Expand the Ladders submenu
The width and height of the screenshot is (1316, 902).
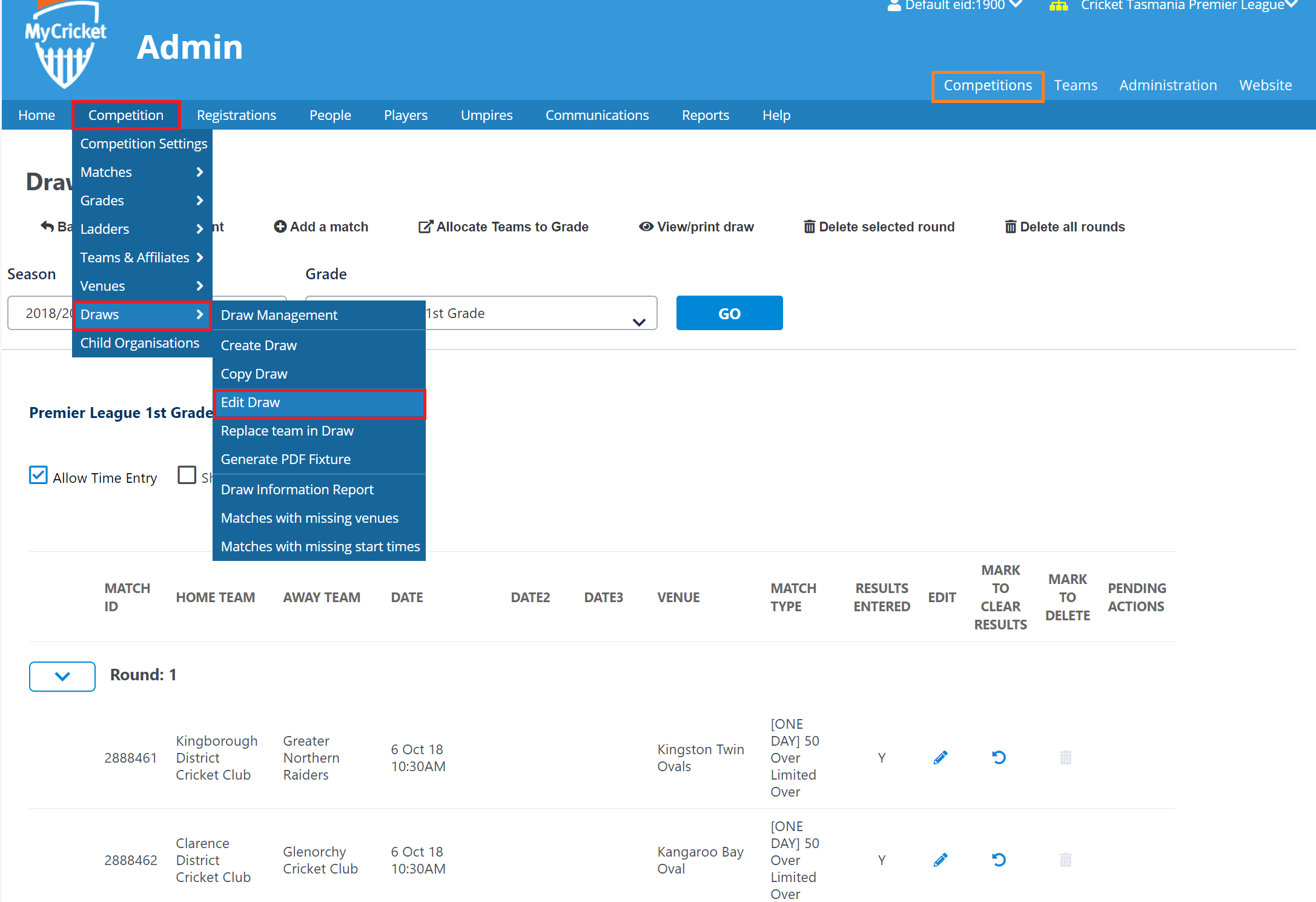point(142,229)
